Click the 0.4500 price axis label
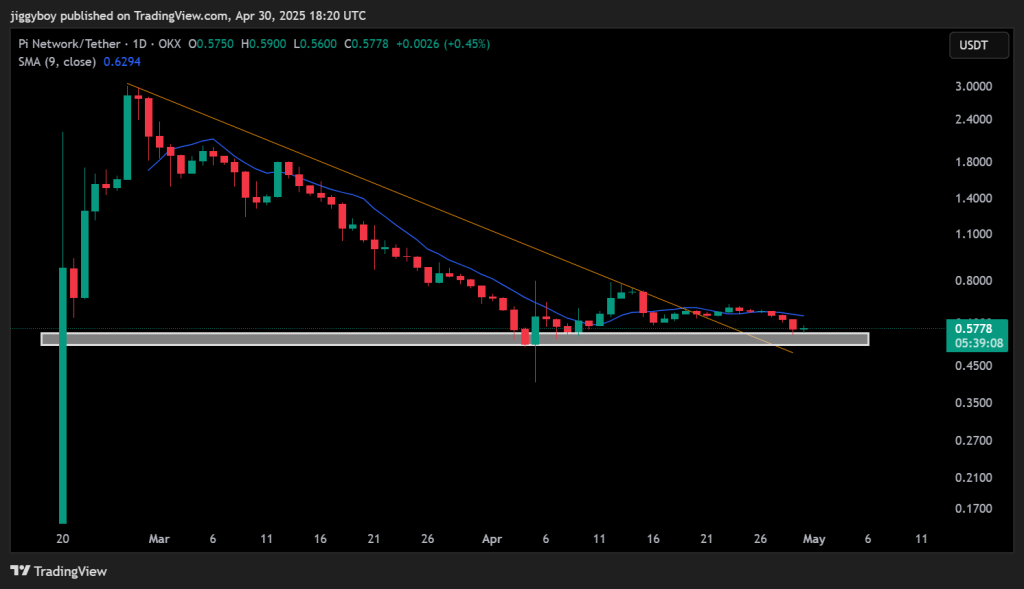 click(973, 366)
